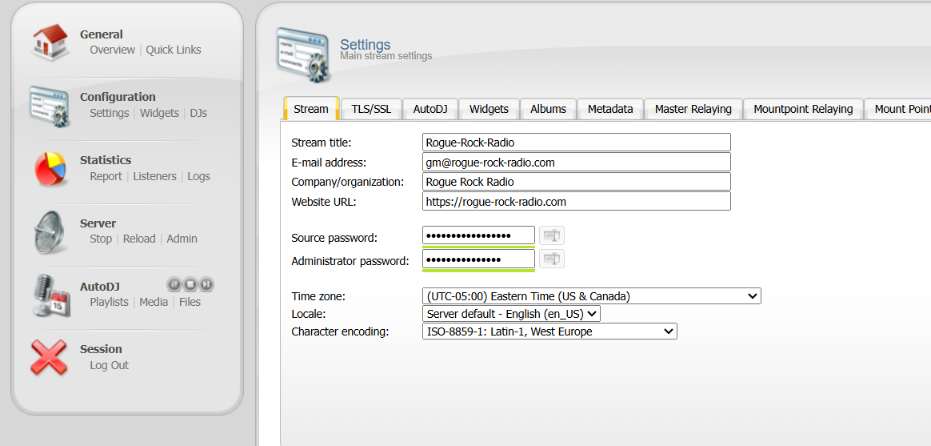This screenshot has height=446, width=931.
Task: Click Reload under Server
Action: tap(139, 239)
